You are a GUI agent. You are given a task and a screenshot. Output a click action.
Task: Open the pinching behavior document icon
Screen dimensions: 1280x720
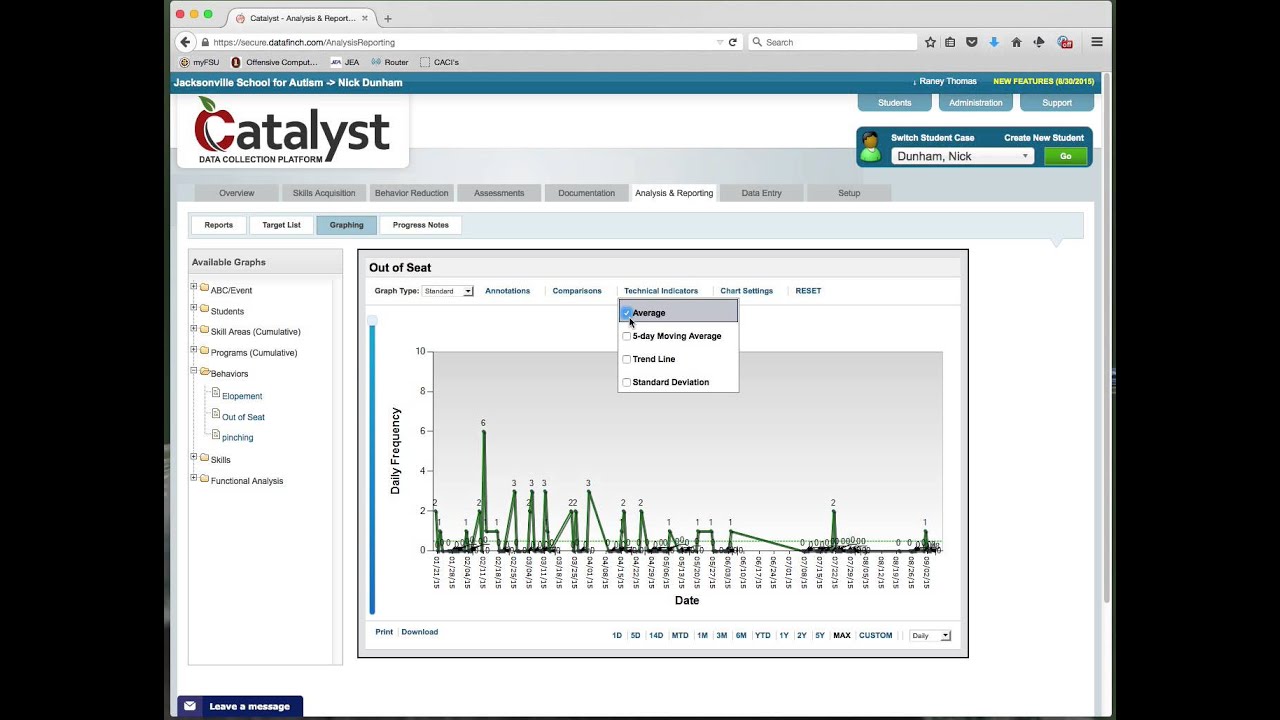click(215, 435)
